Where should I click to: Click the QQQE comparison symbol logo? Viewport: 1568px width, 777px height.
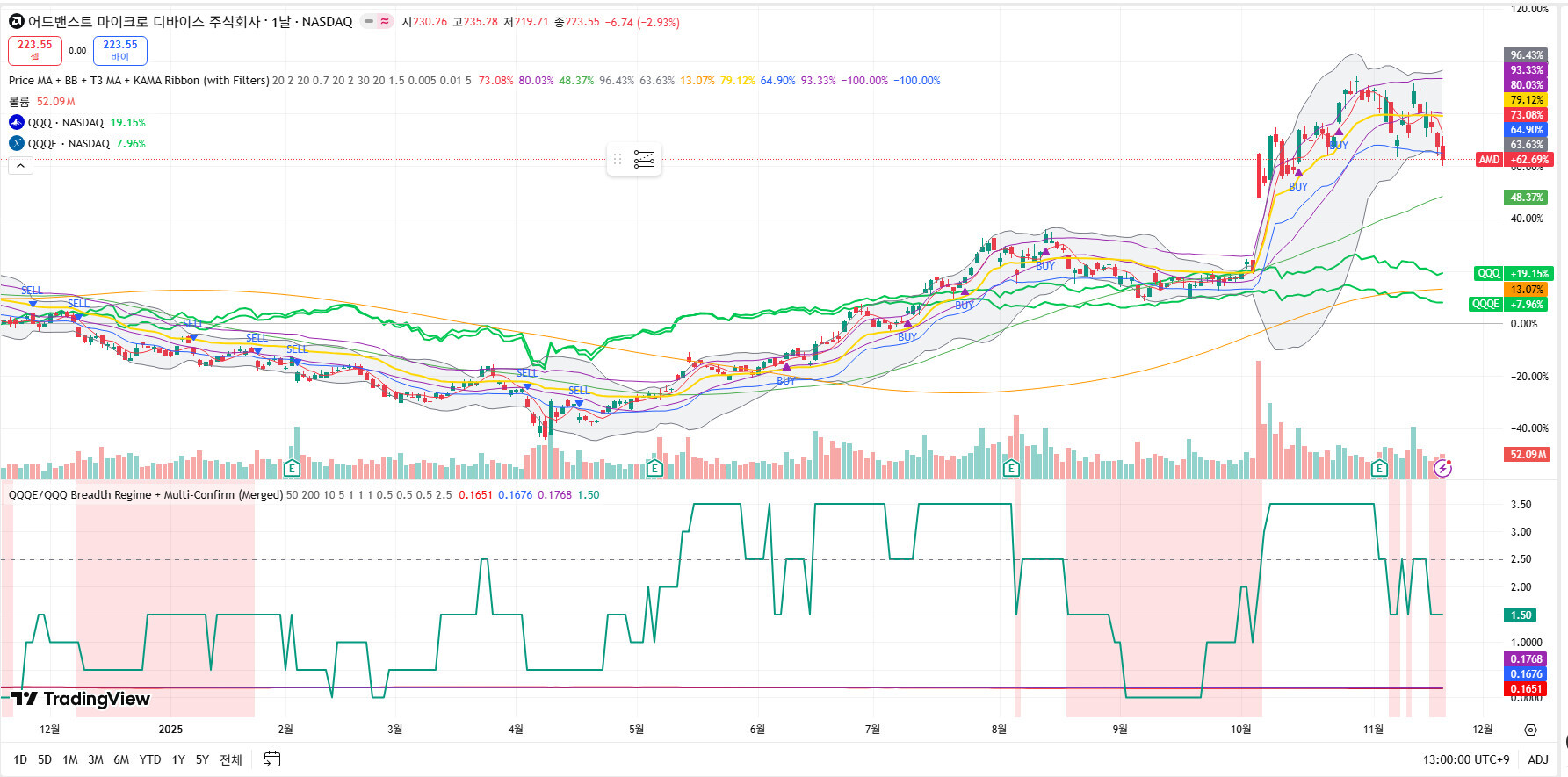[17, 144]
